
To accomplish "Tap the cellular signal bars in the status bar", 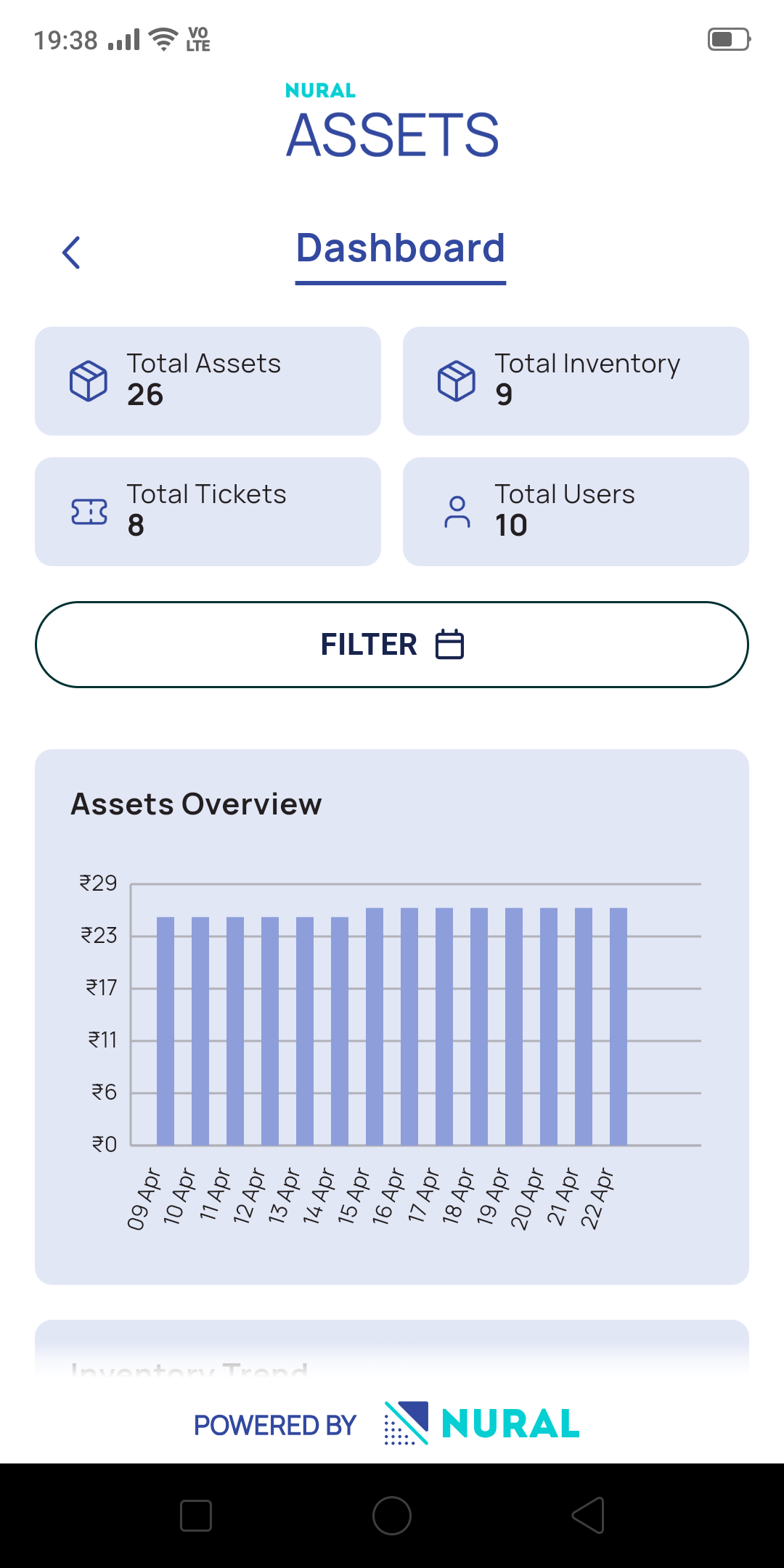I will coord(123,40).
